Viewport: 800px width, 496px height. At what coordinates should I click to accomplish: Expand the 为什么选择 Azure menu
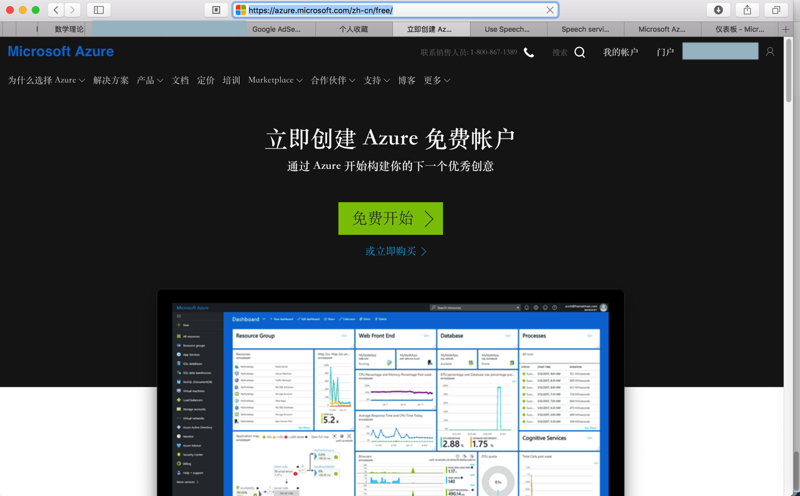46,80
